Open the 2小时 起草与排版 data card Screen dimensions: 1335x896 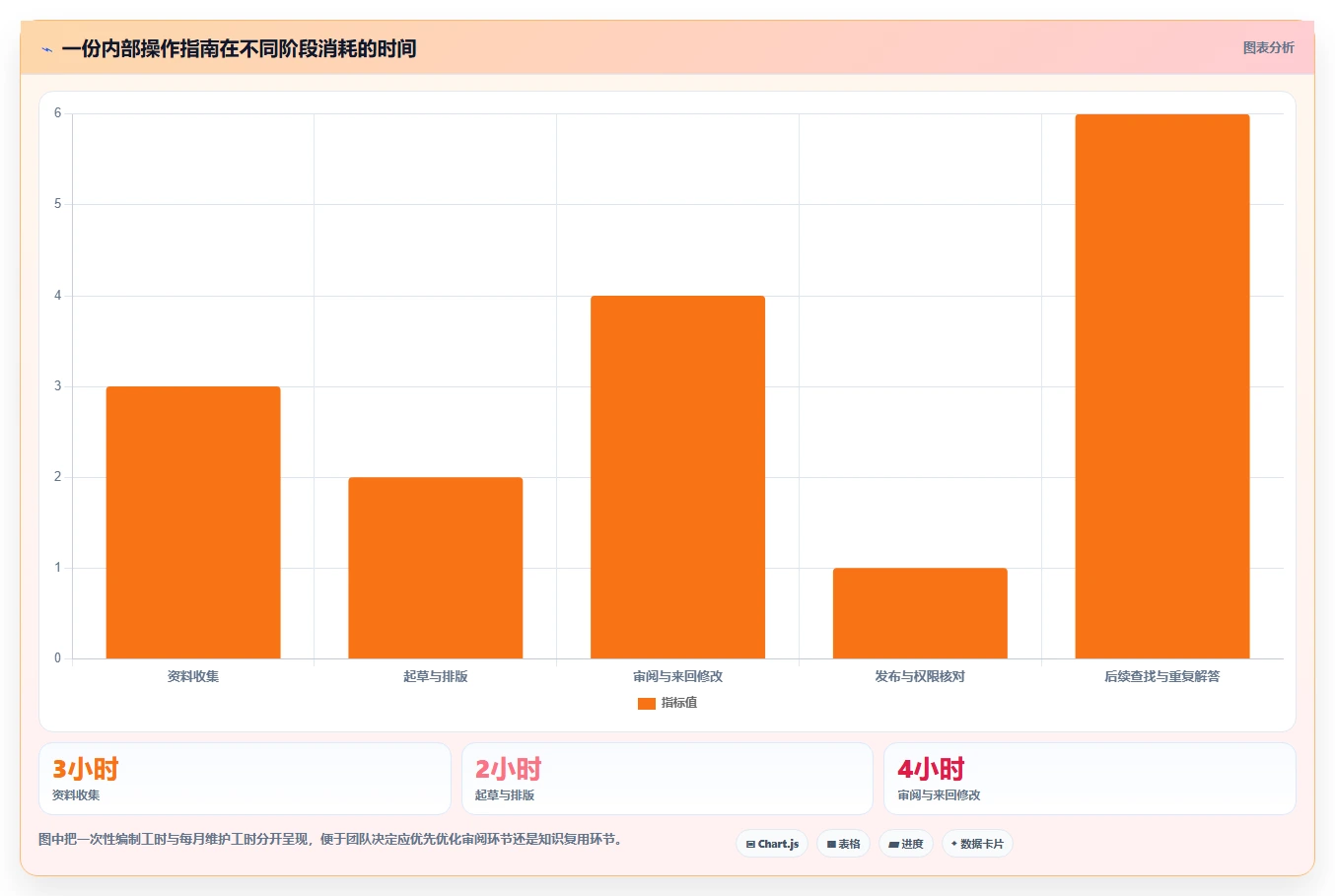point(667,779)
